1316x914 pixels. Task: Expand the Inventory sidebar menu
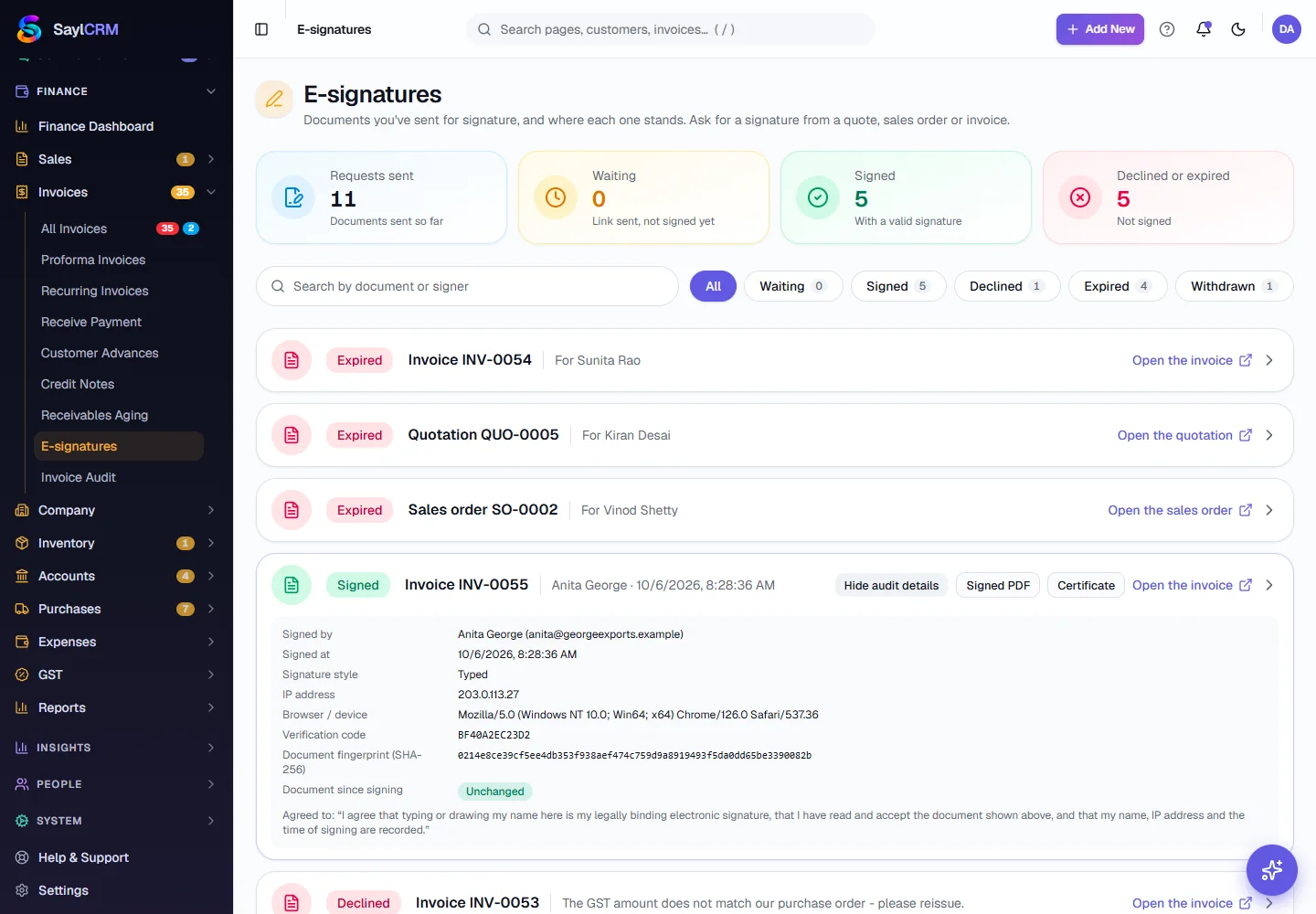116,543
